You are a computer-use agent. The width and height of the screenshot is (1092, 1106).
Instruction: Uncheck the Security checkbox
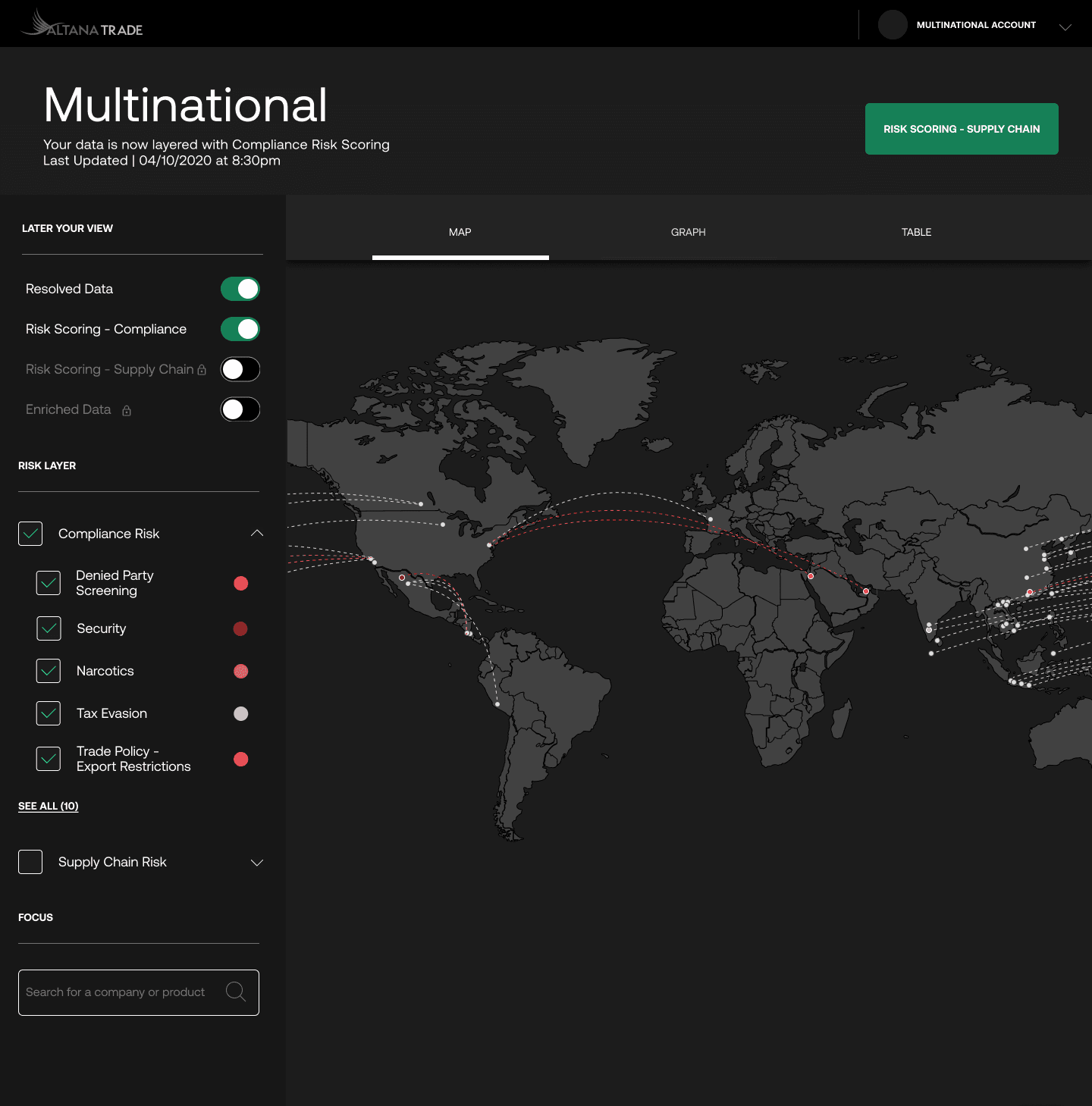(x=49, y=628)
